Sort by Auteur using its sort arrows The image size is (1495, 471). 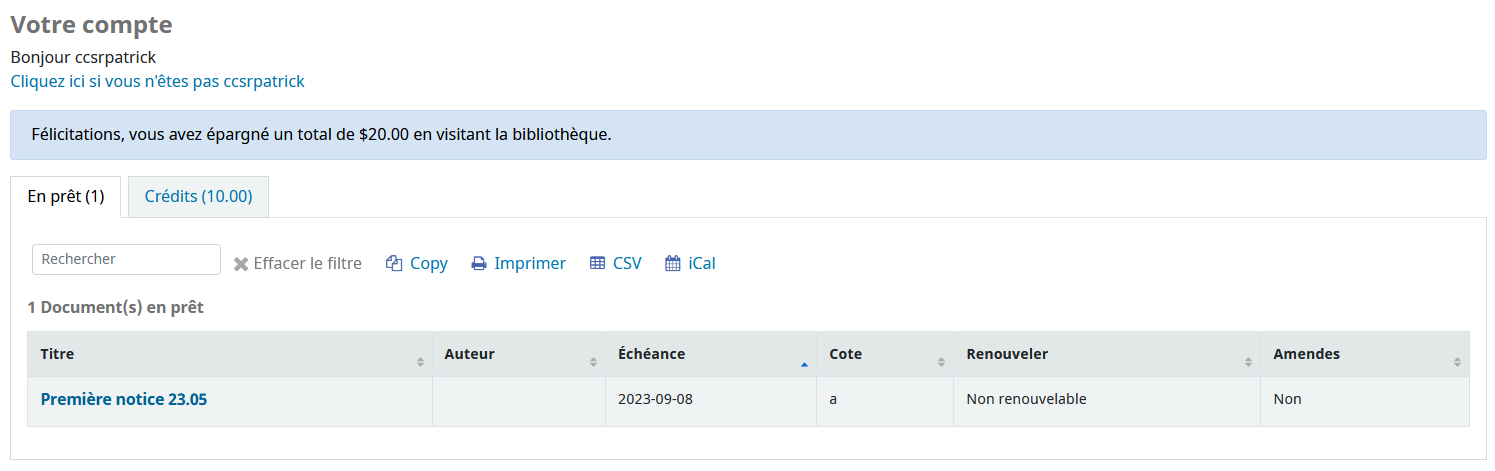click(x=594, y=361)
